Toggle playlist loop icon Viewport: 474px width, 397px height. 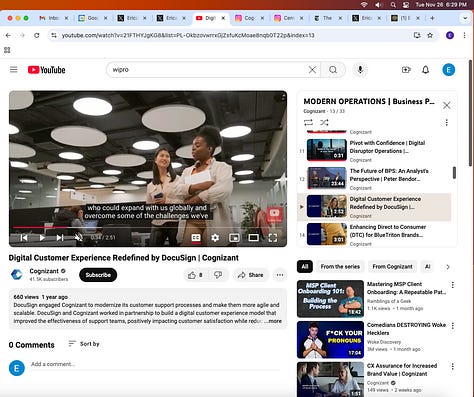coord(308,122)
